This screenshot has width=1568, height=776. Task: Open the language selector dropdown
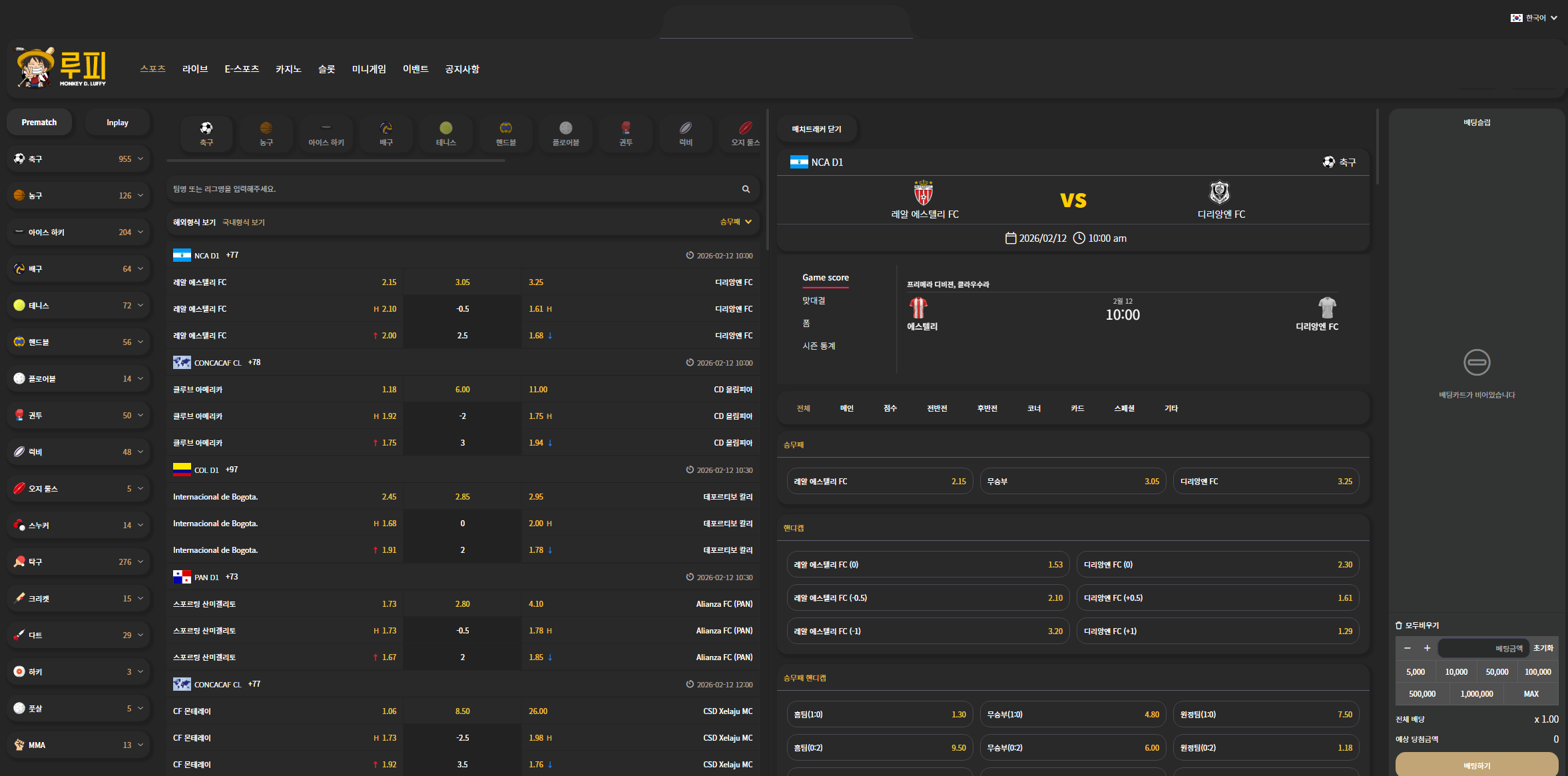tap(1534, 18)
